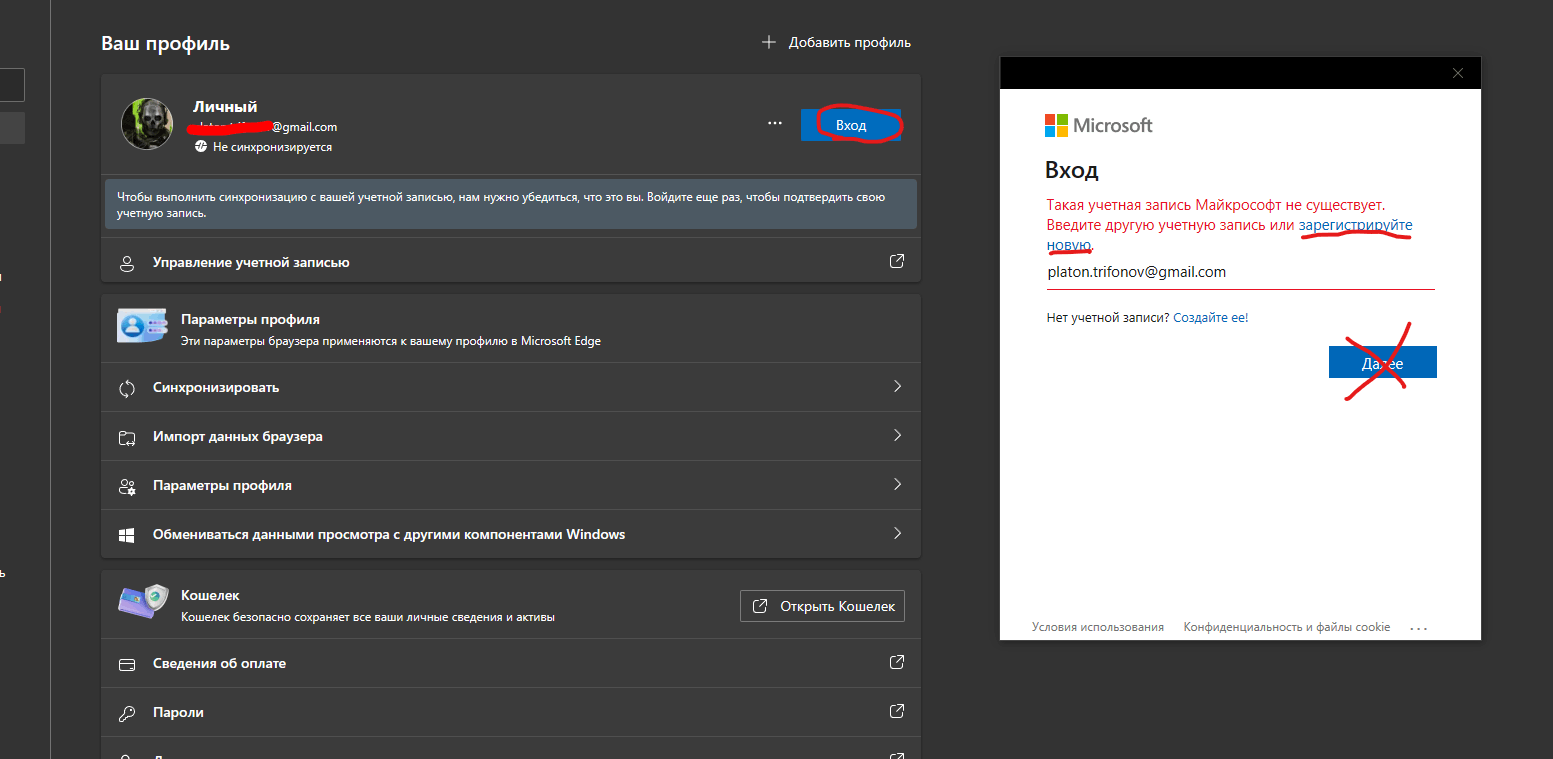
Task: Open Конфиденциальность и файлы cookie link
Action: click(1287, 627)
